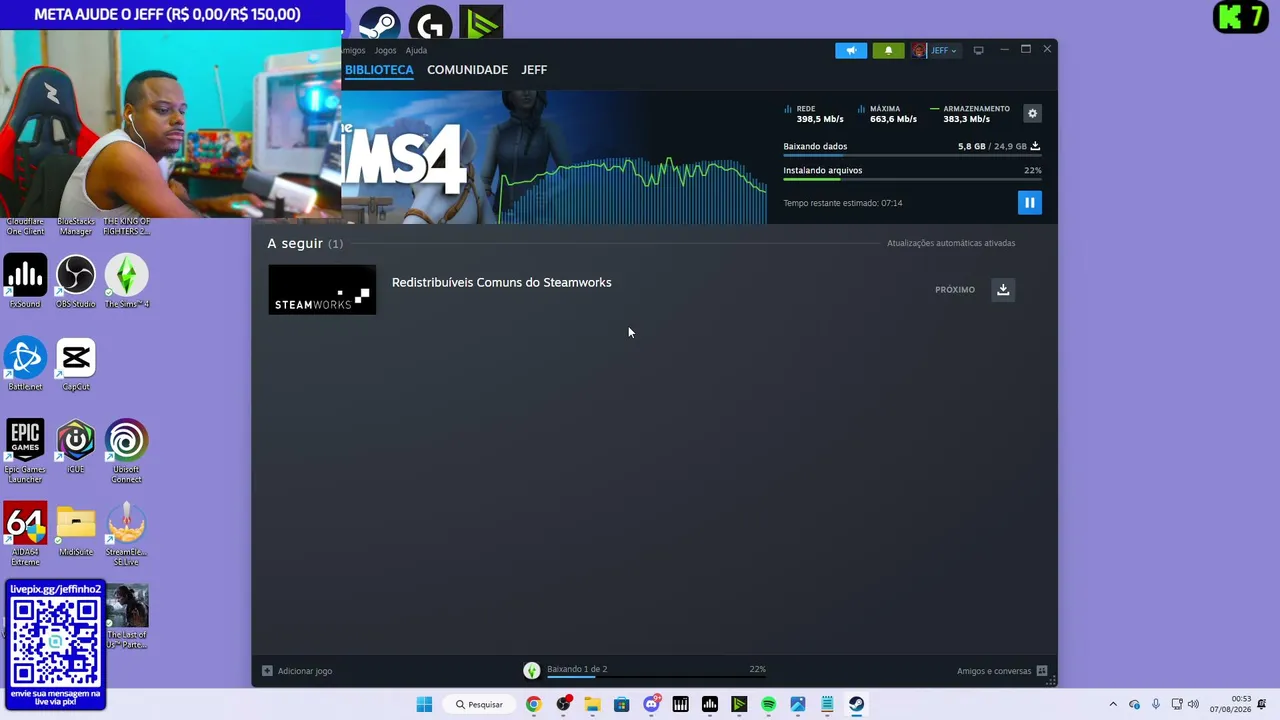
Task: Select iCUE desktop shortcut
Action: click(x=76, y=447)
